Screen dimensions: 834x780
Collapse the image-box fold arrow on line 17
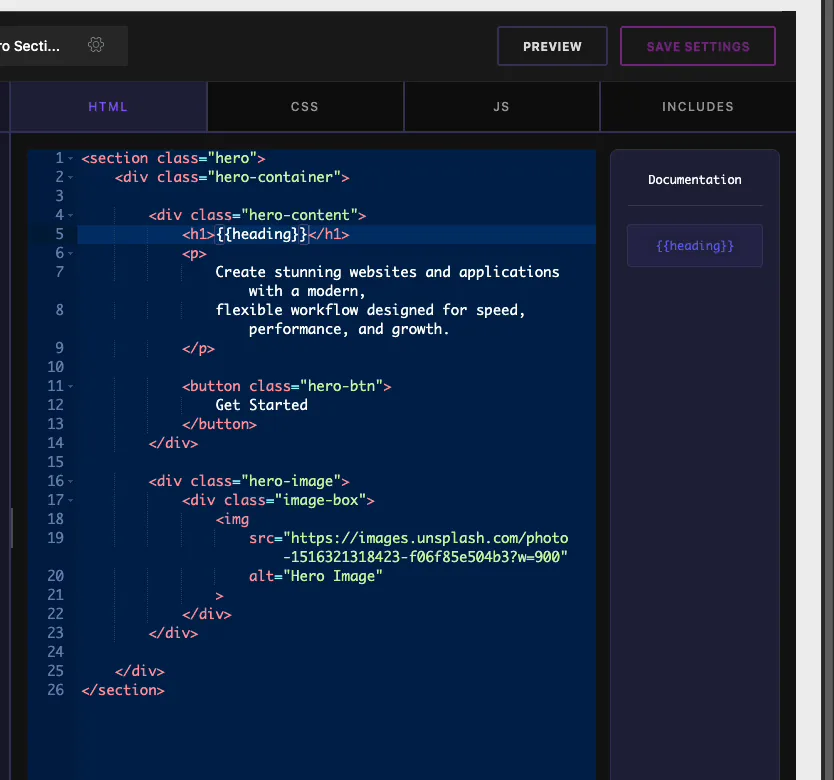coord(71,501)
